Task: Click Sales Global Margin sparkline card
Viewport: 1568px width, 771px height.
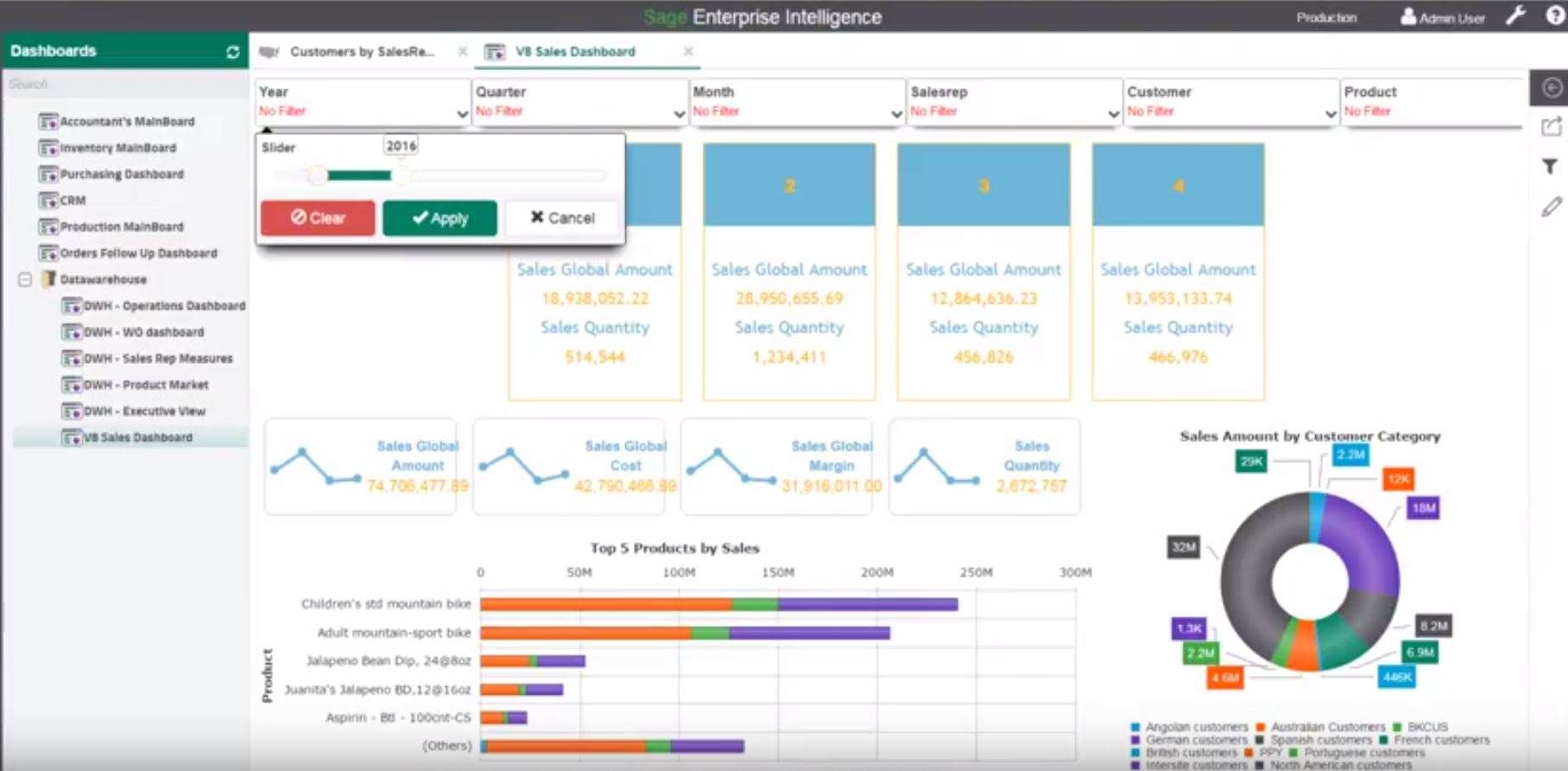Action: click(776, 467)
